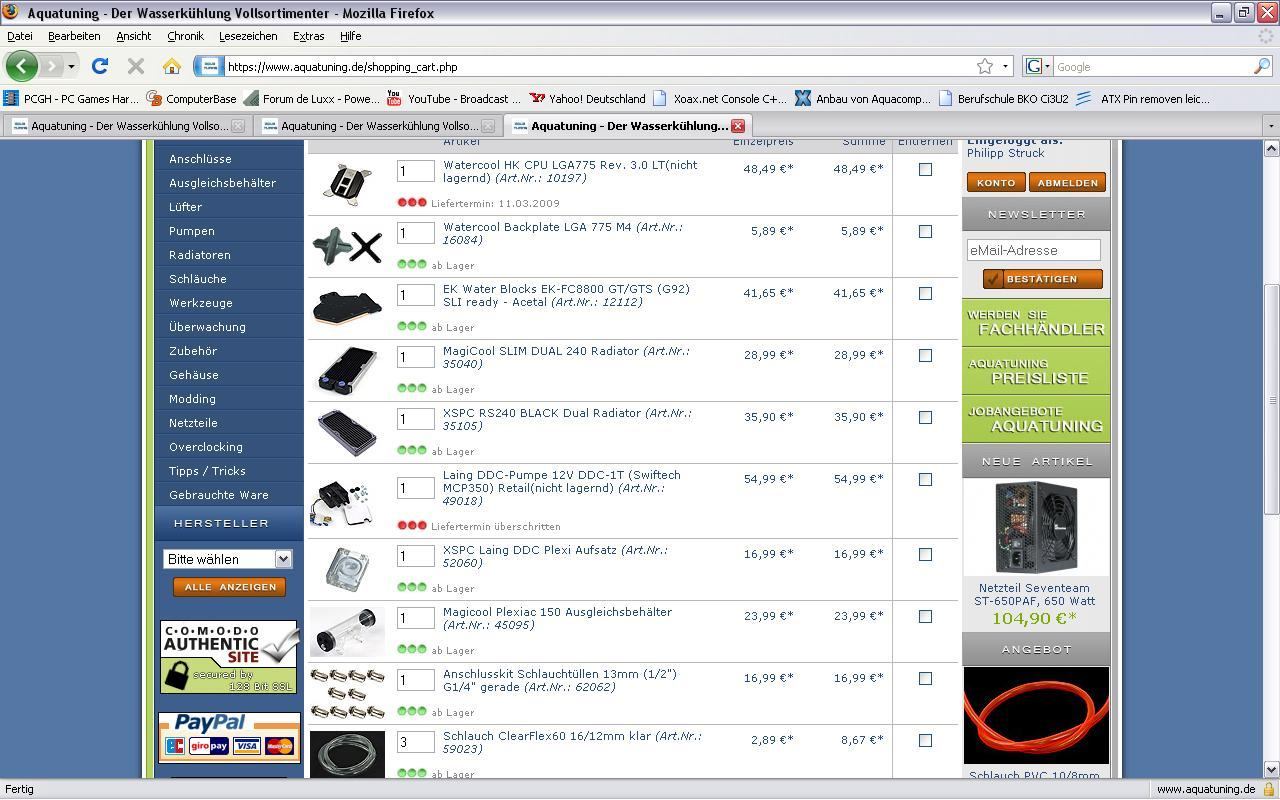Image resolution: width=1280 pixels, height=800 pixels.
Task: Click the Watercool HK CPU block product image
Action: point(347,184)
